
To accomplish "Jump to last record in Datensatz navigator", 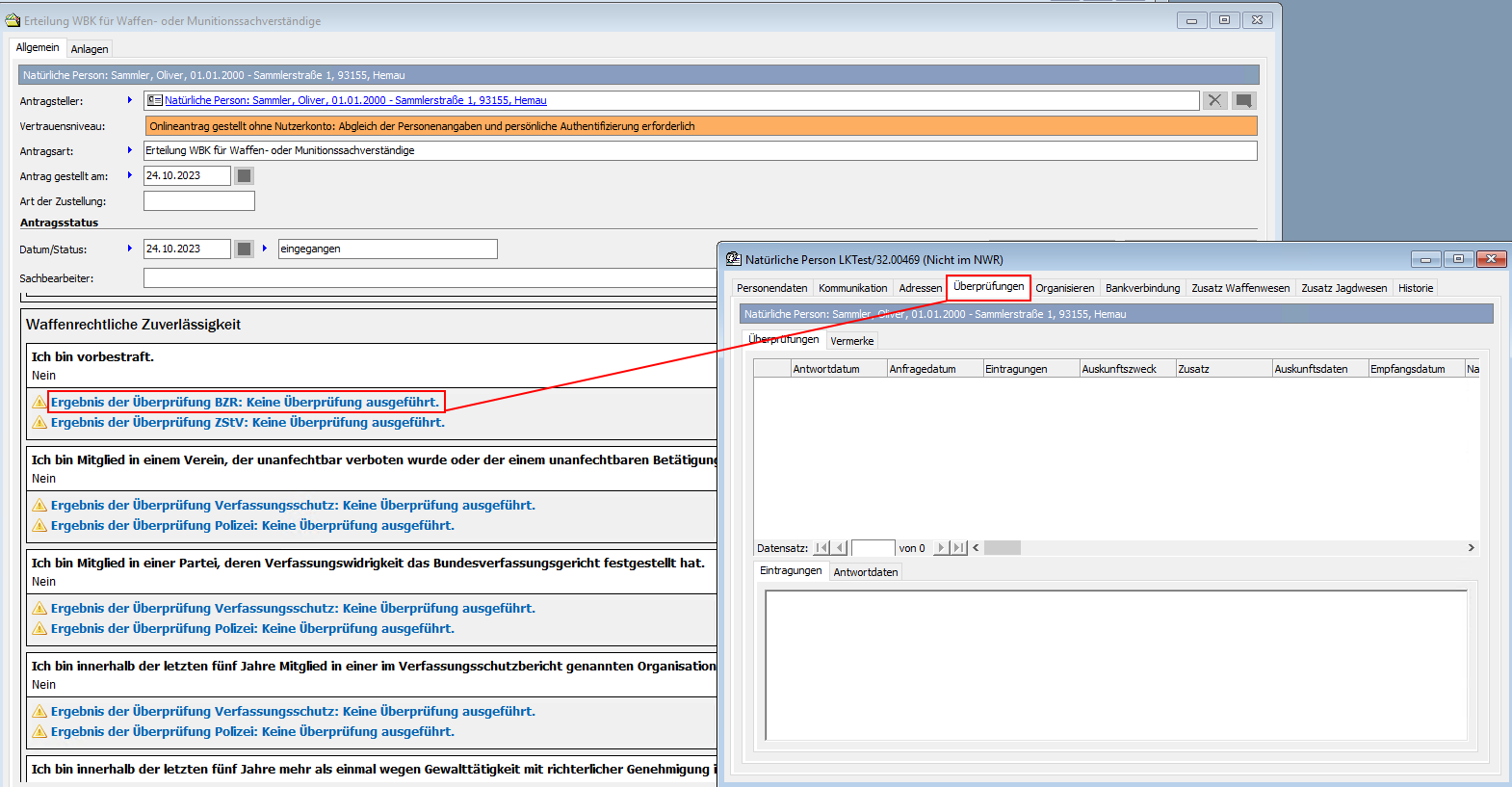I will pyautogui.click(x=958, y=548).
